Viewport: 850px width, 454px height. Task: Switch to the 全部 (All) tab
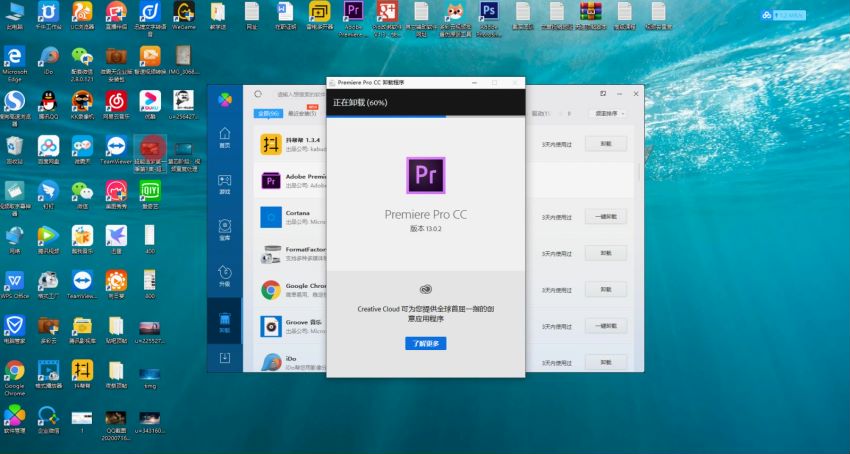(268, 113)
